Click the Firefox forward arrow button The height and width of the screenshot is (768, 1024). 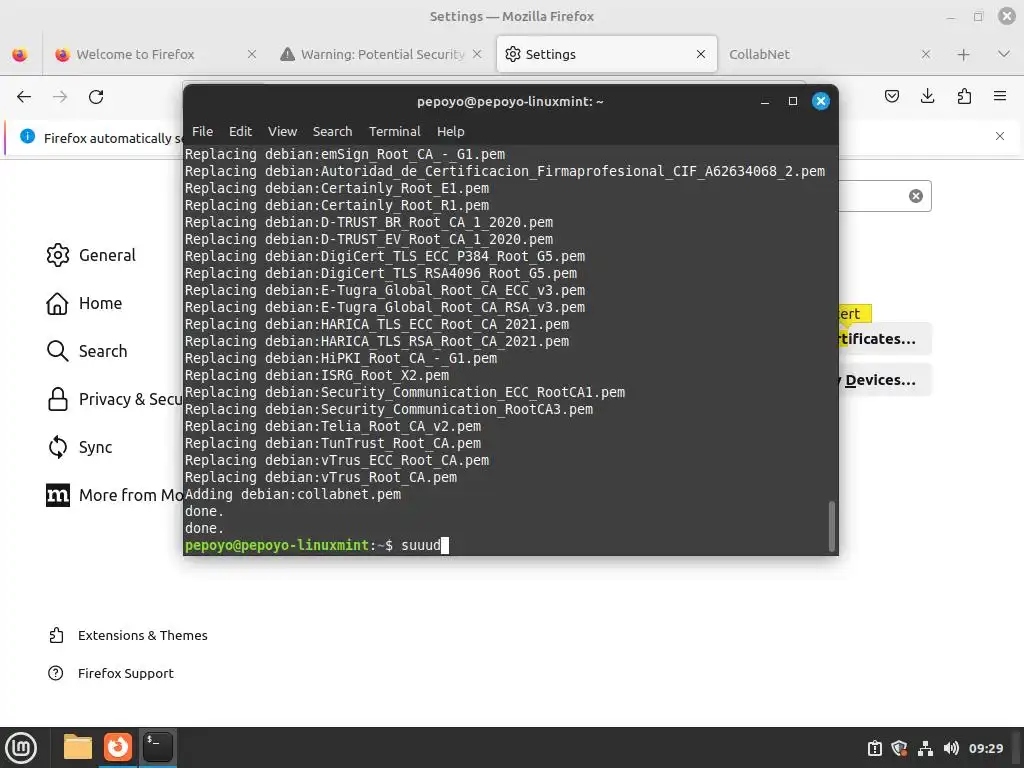[x=60, y=97]
